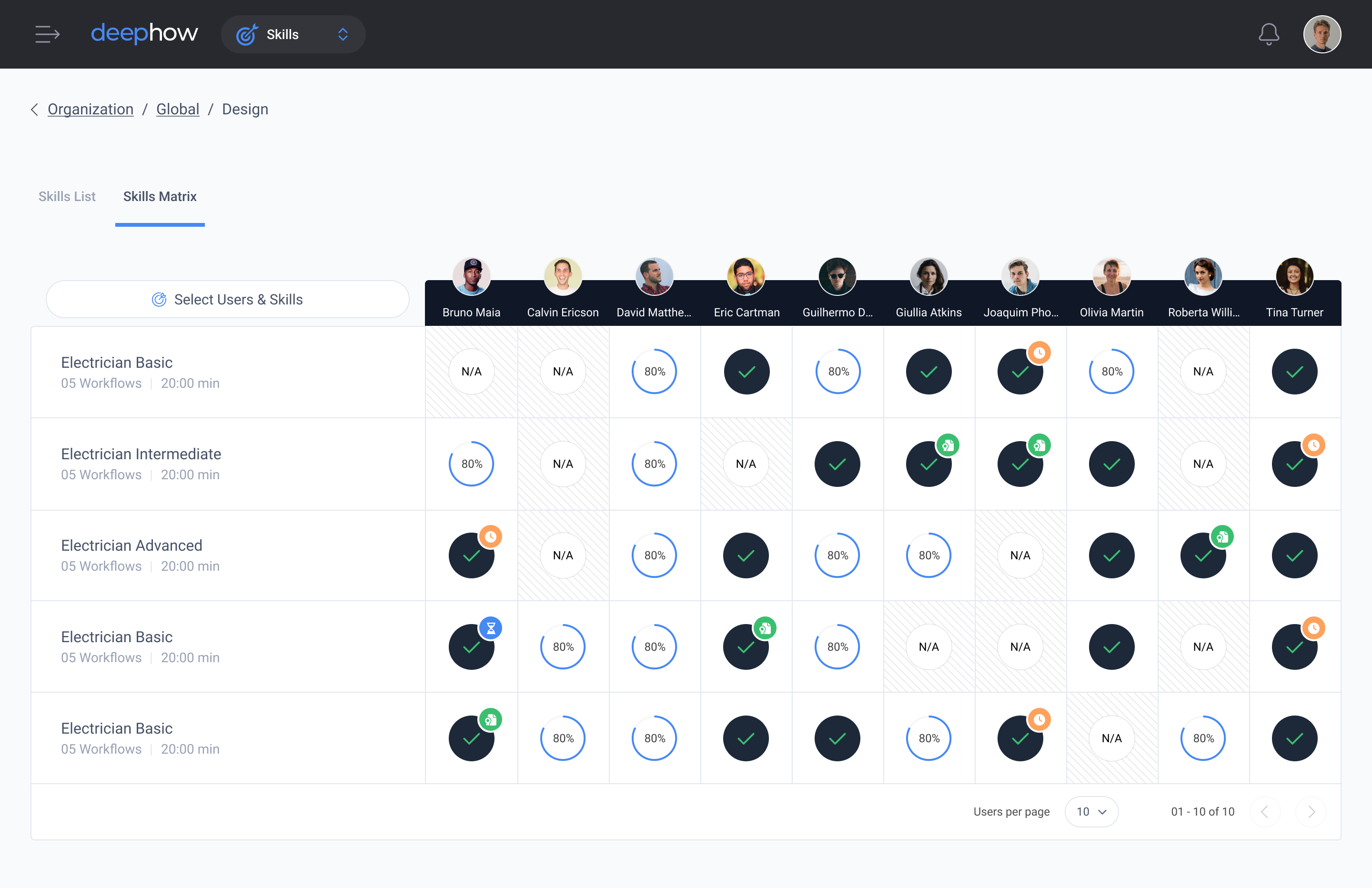
Task: Click the green document badge on Eric's fourth row
Action: (765, 628)
